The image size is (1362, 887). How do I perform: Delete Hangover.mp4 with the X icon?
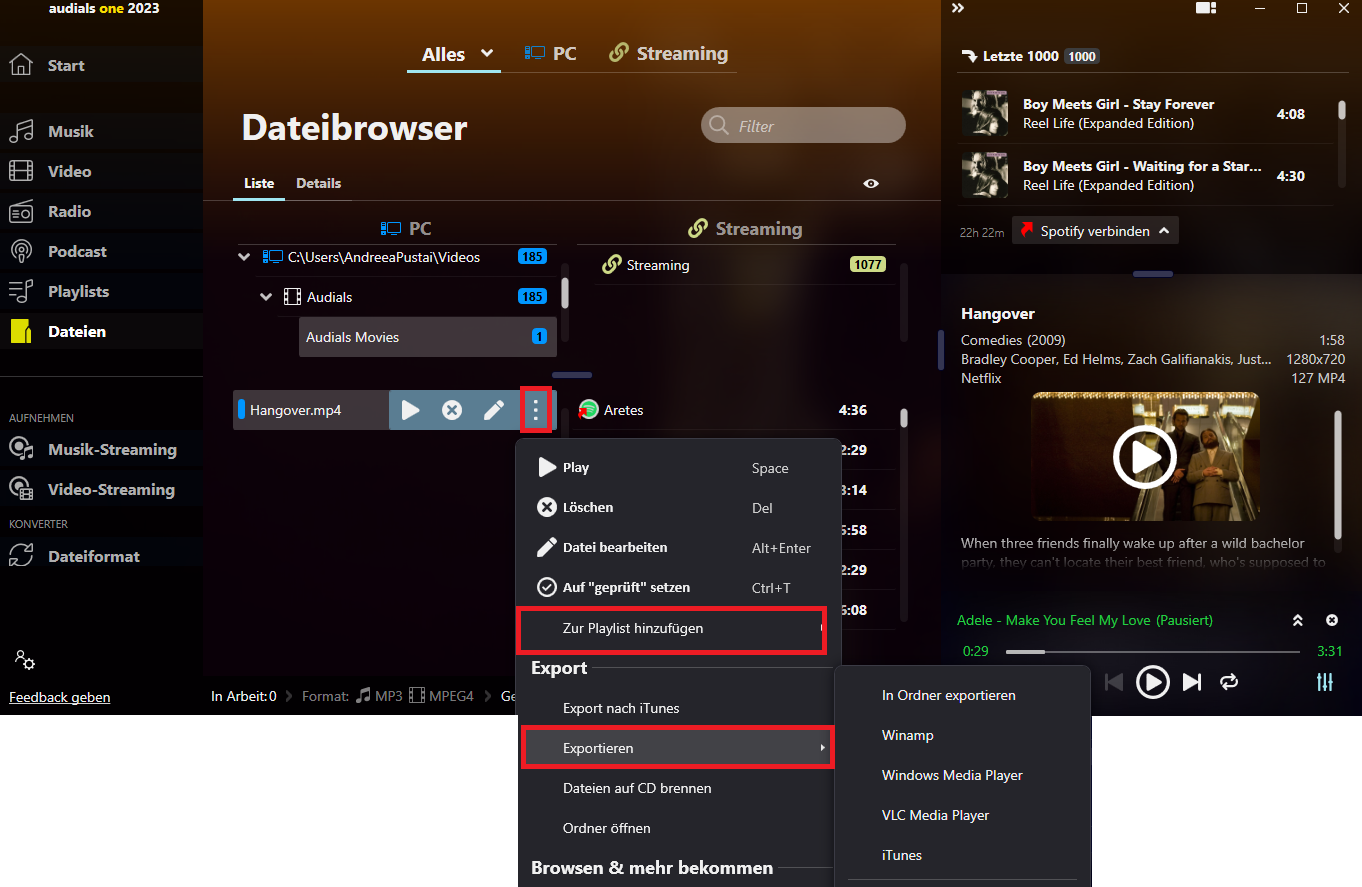[452, 410]
